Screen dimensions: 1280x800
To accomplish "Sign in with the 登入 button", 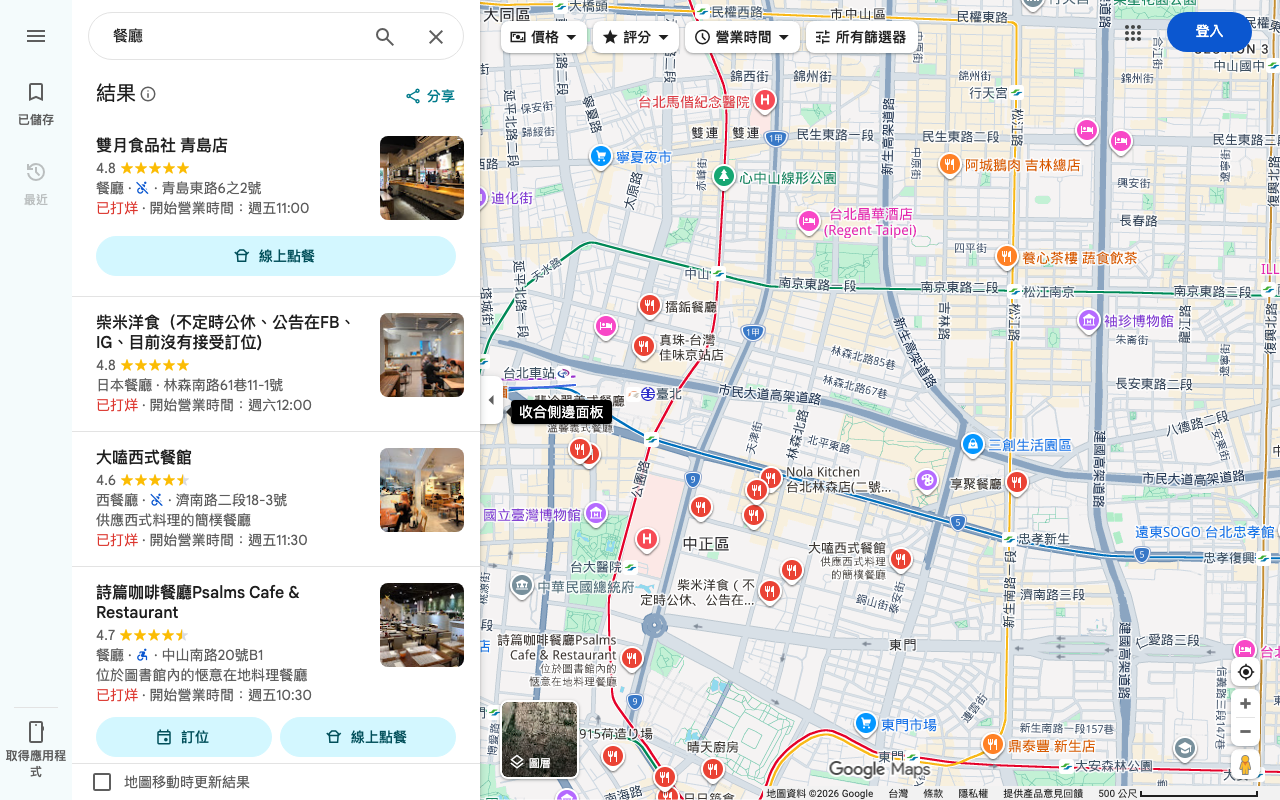I will tap(1209, 32).
